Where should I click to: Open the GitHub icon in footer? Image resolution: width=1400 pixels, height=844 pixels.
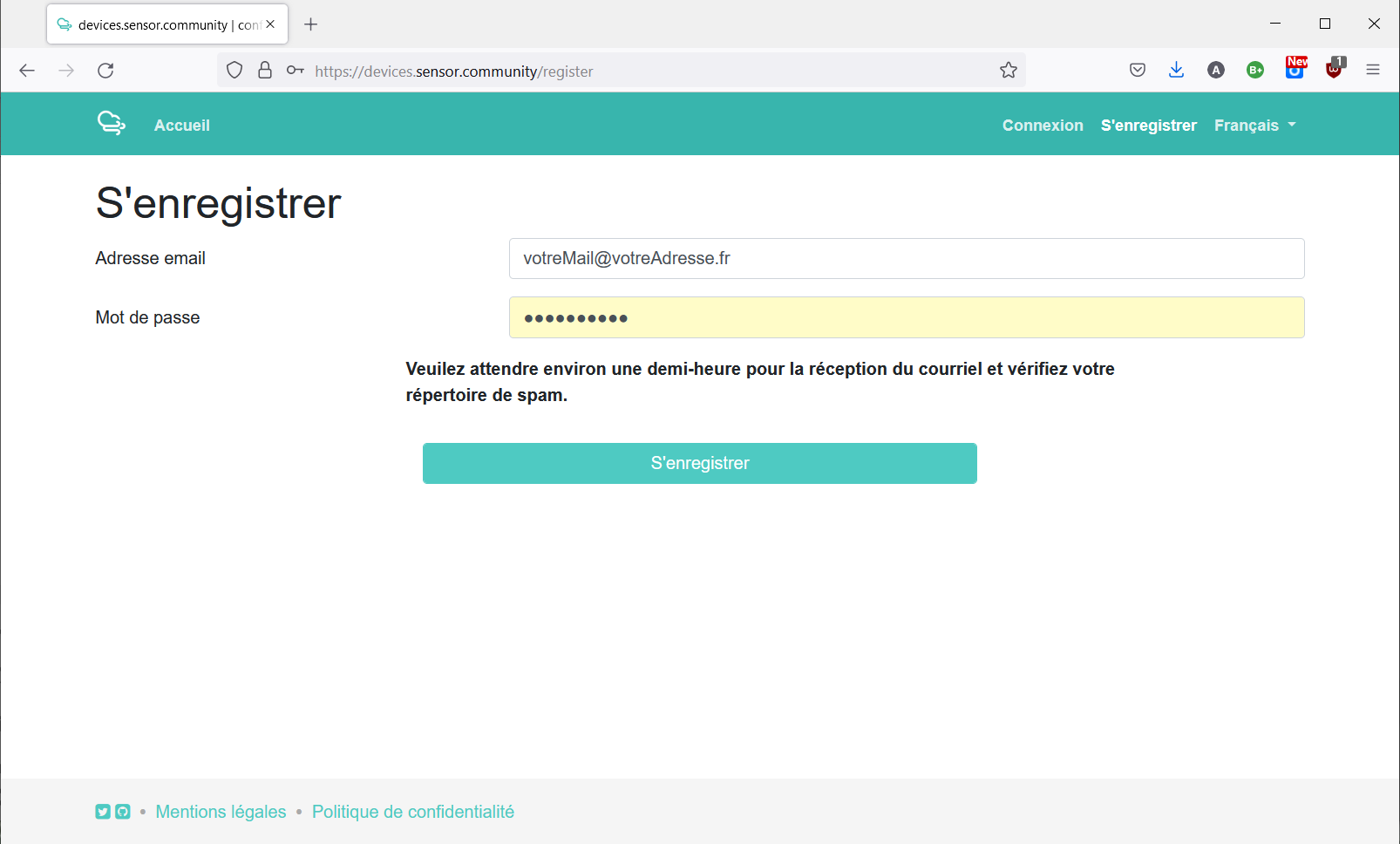tap(123, 812)
